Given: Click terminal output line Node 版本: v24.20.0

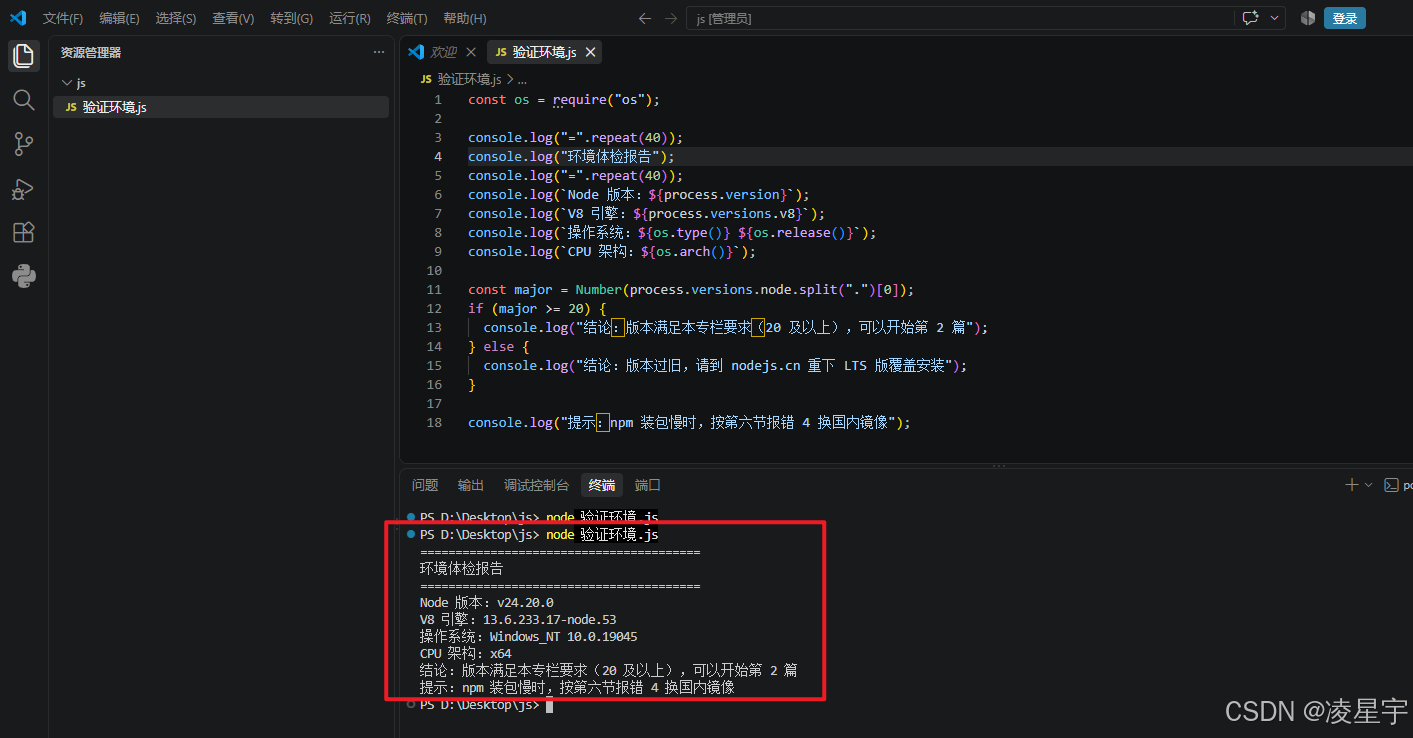Looking at the screenshot, I should tap(486, 602).
